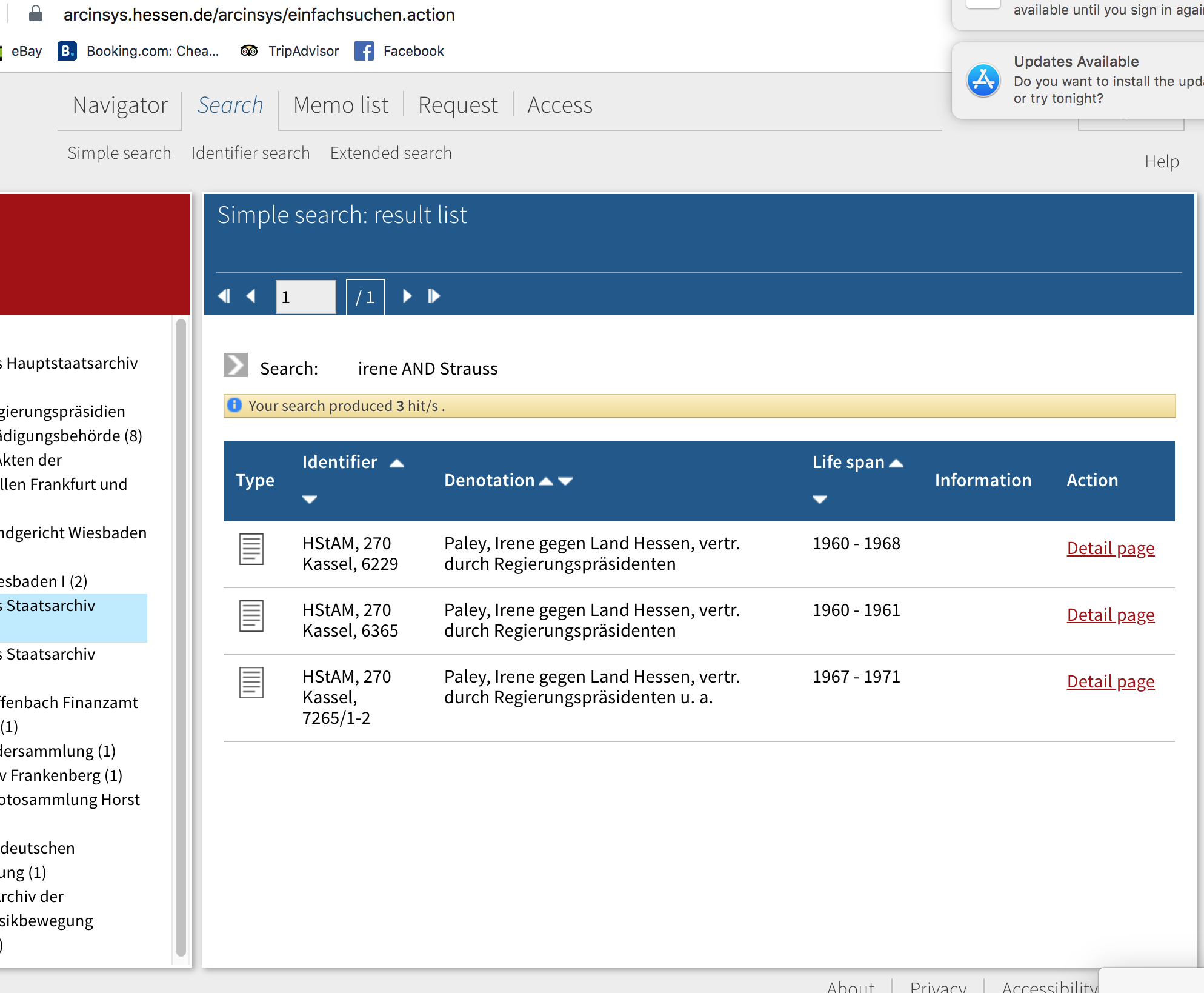Go to first results page arrow
Image resolution: width=1204 pixels, height=993 pixels.
coord(224,296)
